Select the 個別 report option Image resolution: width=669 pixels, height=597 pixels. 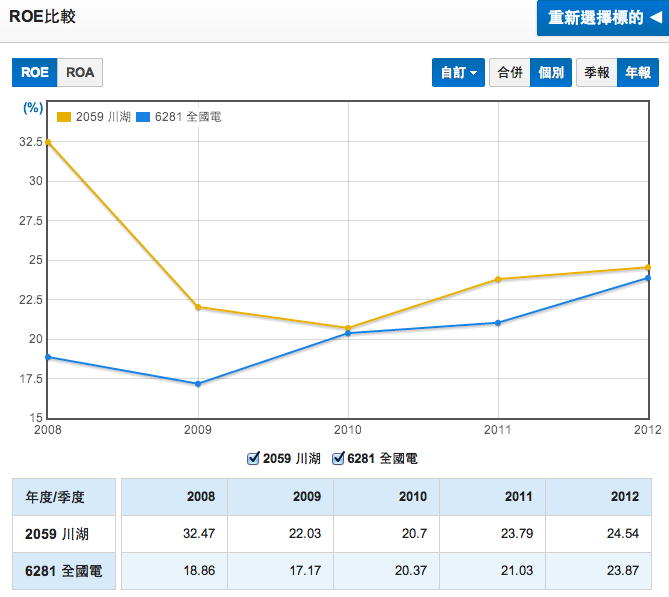point(551,72)
